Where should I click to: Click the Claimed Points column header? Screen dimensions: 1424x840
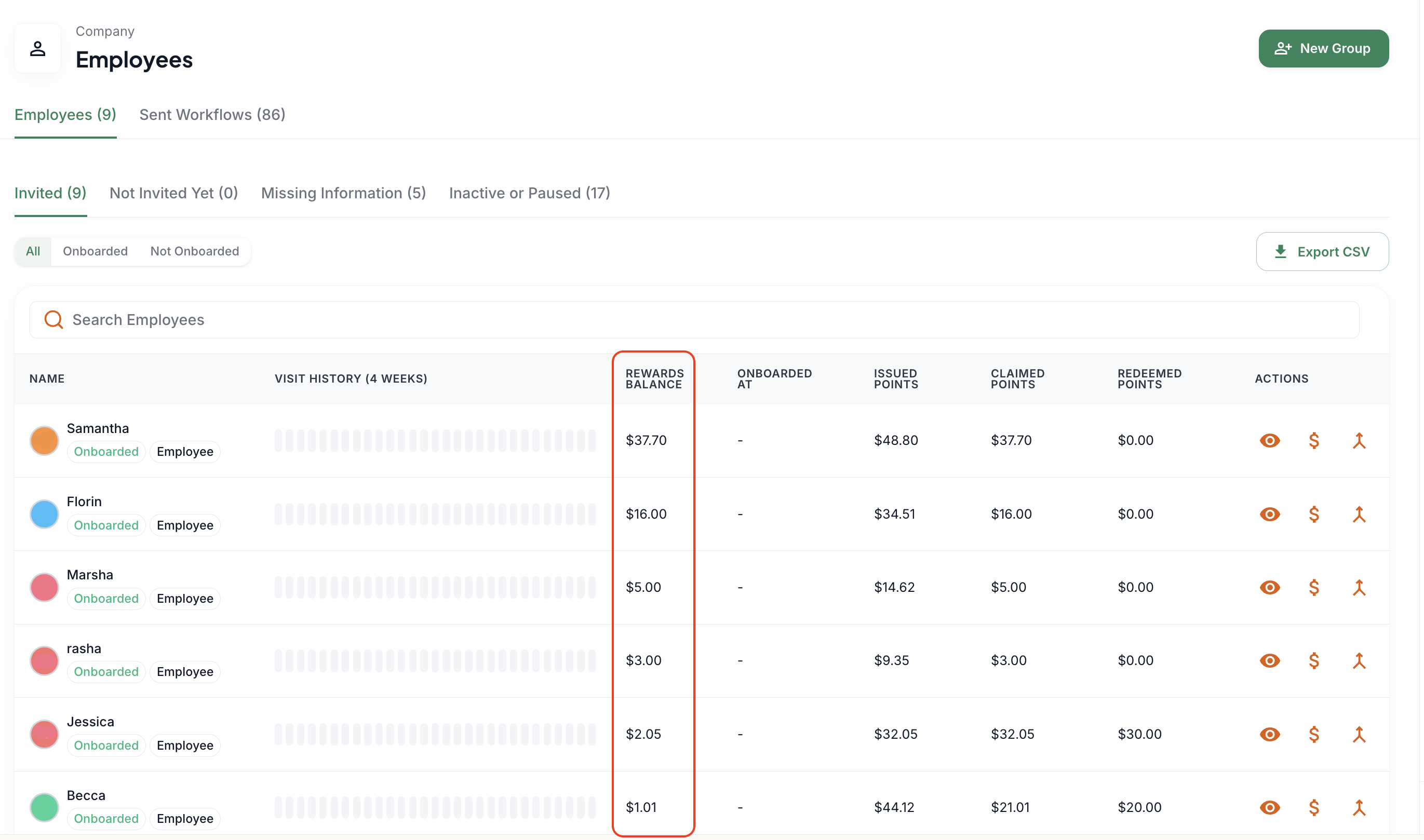click(1017, 378)
